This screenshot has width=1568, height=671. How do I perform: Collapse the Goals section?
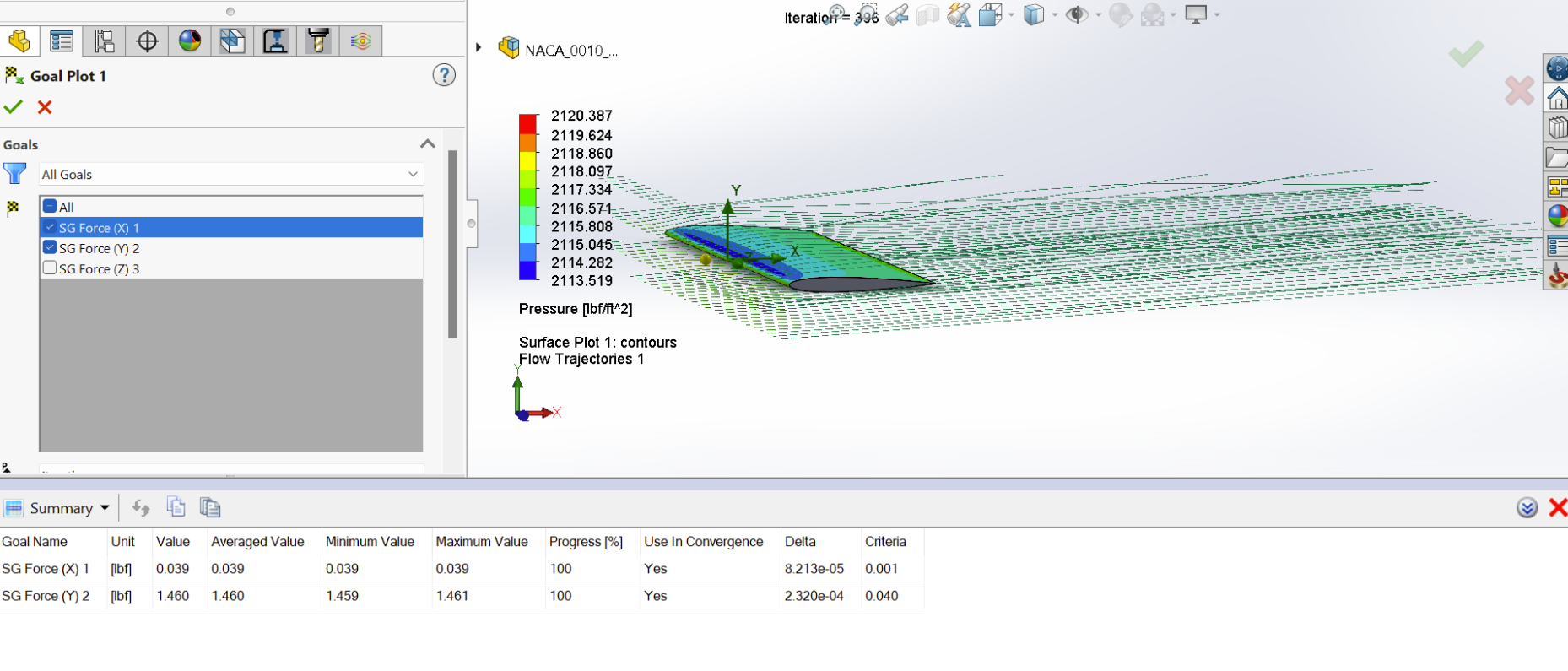(x=428, y=143)
